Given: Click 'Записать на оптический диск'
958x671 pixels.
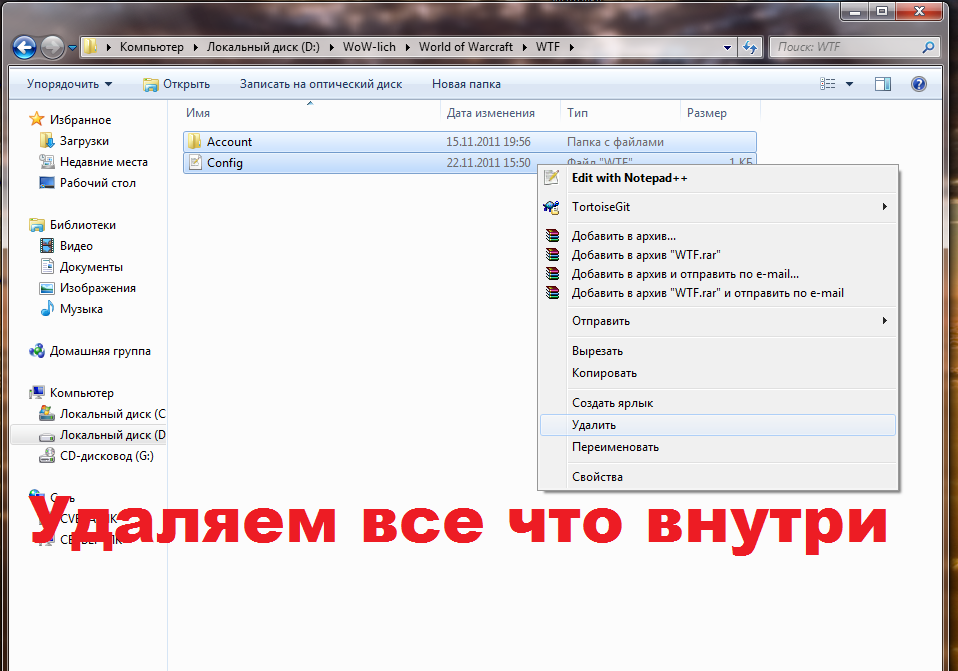Looking at the screenshot, I should pyautogui.click(x=321, y=84).
